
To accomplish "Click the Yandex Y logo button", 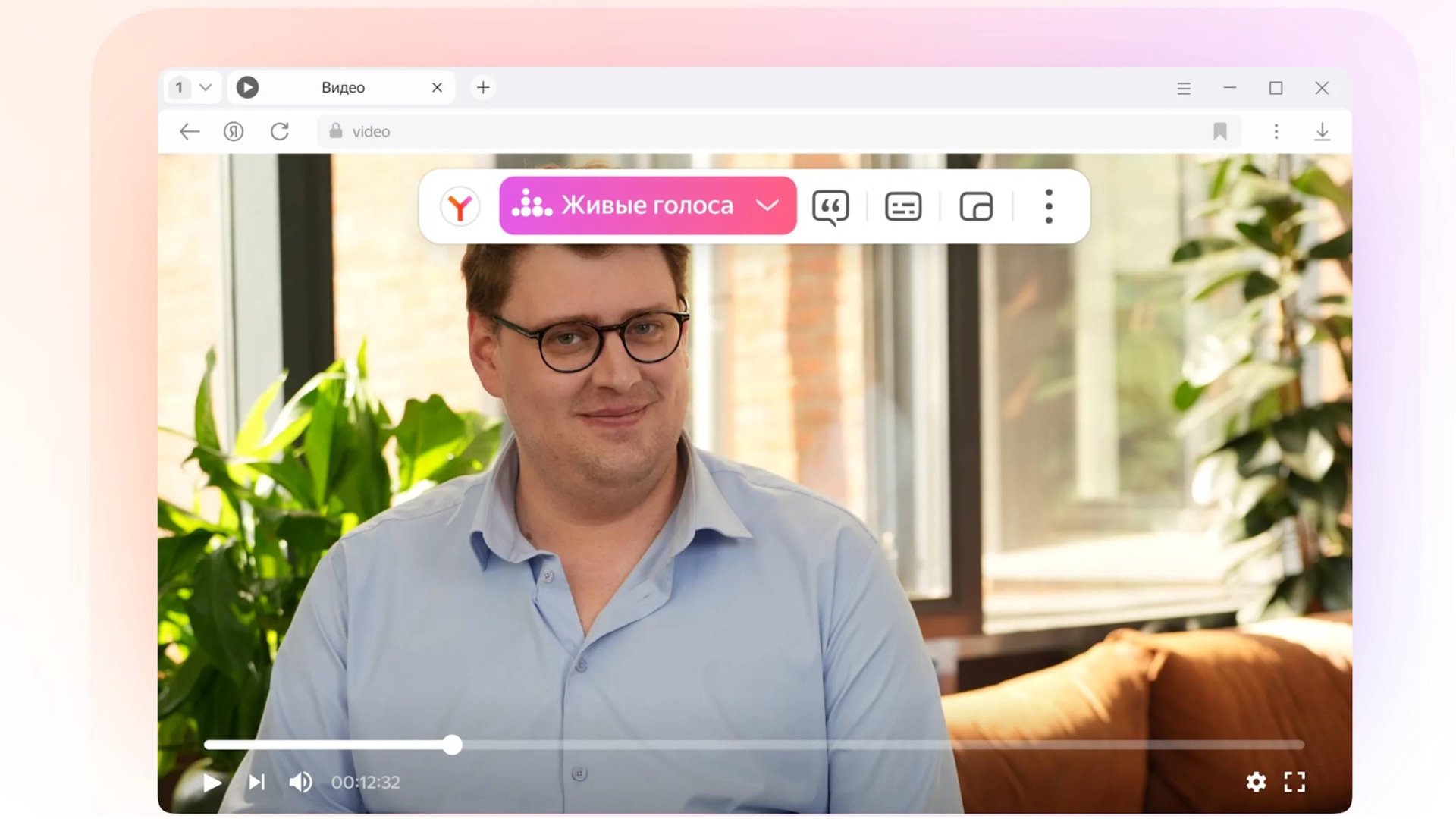I will coord(460,206).
